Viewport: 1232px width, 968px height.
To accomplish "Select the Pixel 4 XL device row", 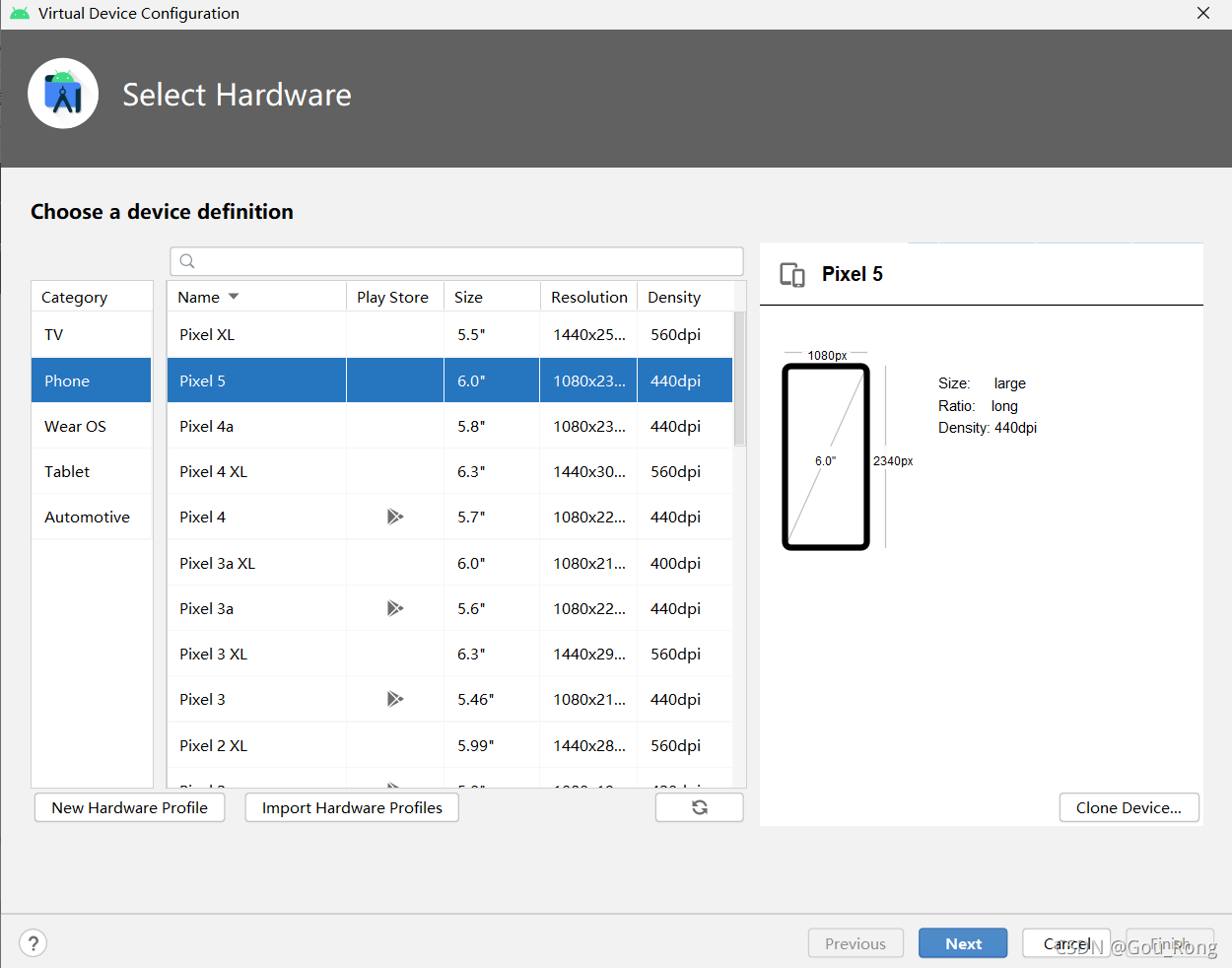I will (450, 471).
